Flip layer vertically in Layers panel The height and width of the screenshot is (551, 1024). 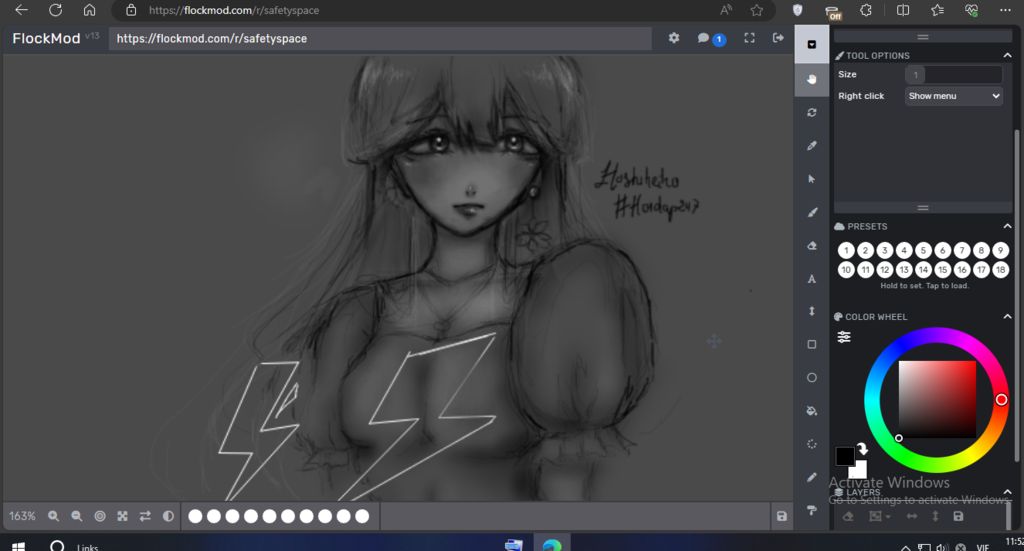[935, 516]
